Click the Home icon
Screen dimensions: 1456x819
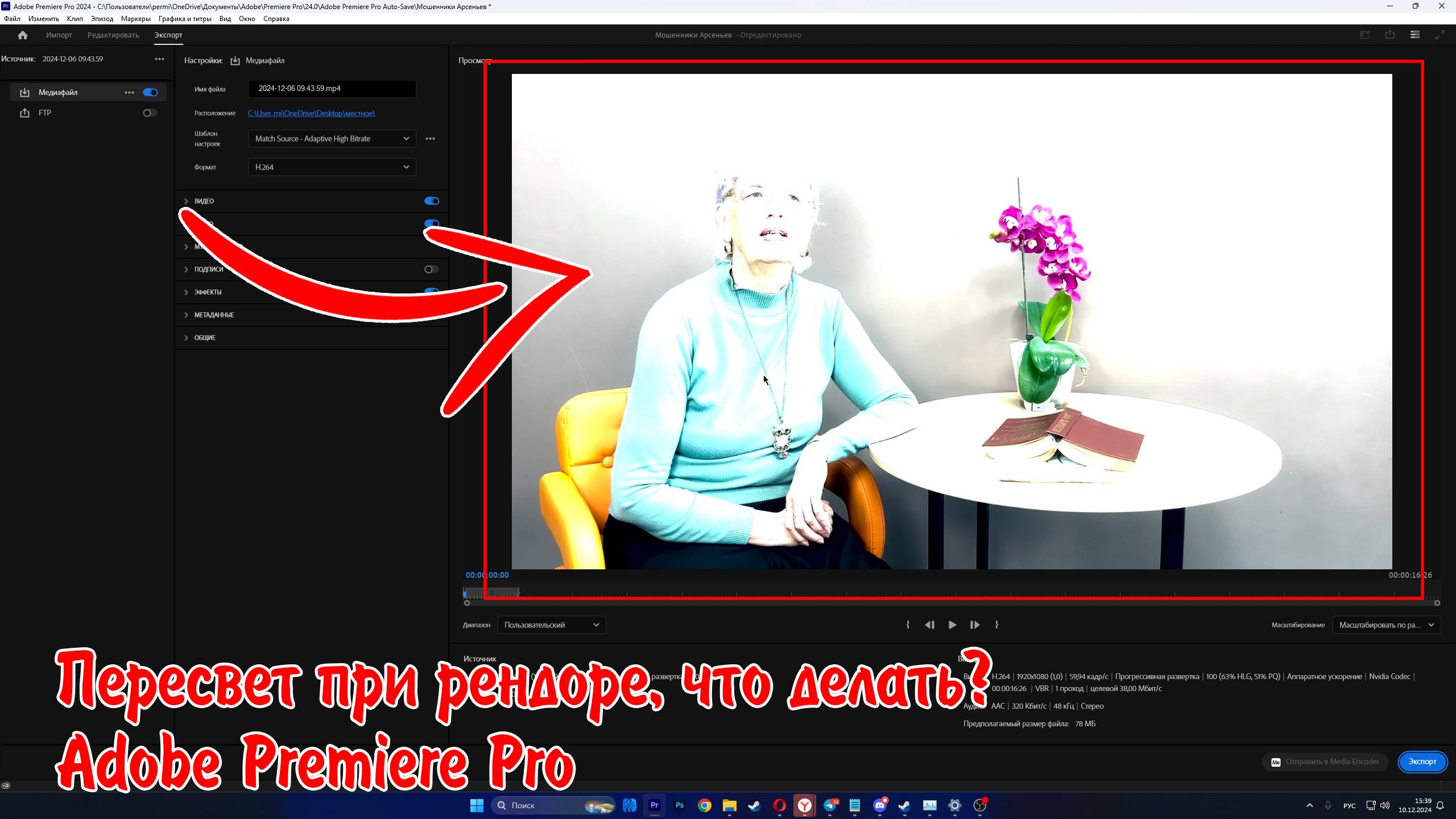tap(23, 35)
